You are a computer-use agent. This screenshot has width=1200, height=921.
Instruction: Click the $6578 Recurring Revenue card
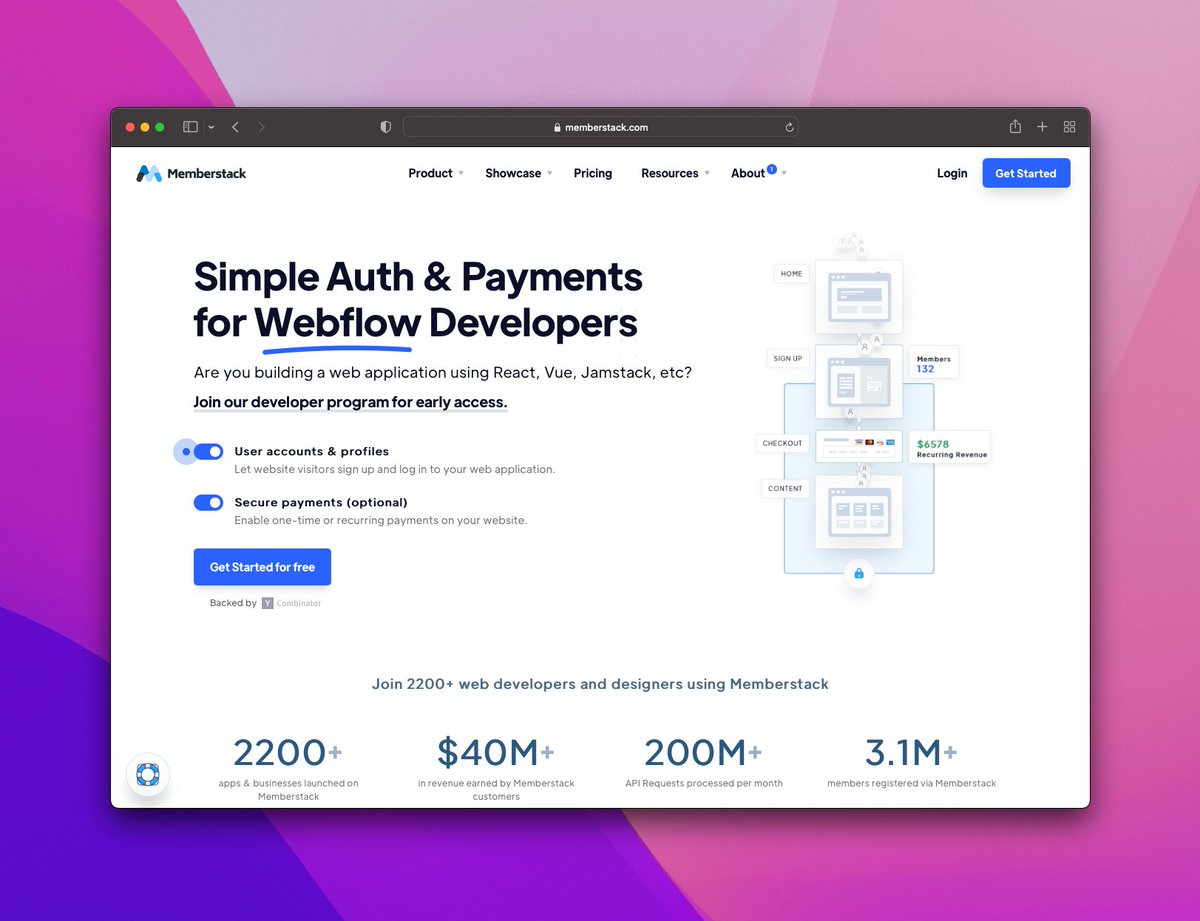click(x=950, y=448)
